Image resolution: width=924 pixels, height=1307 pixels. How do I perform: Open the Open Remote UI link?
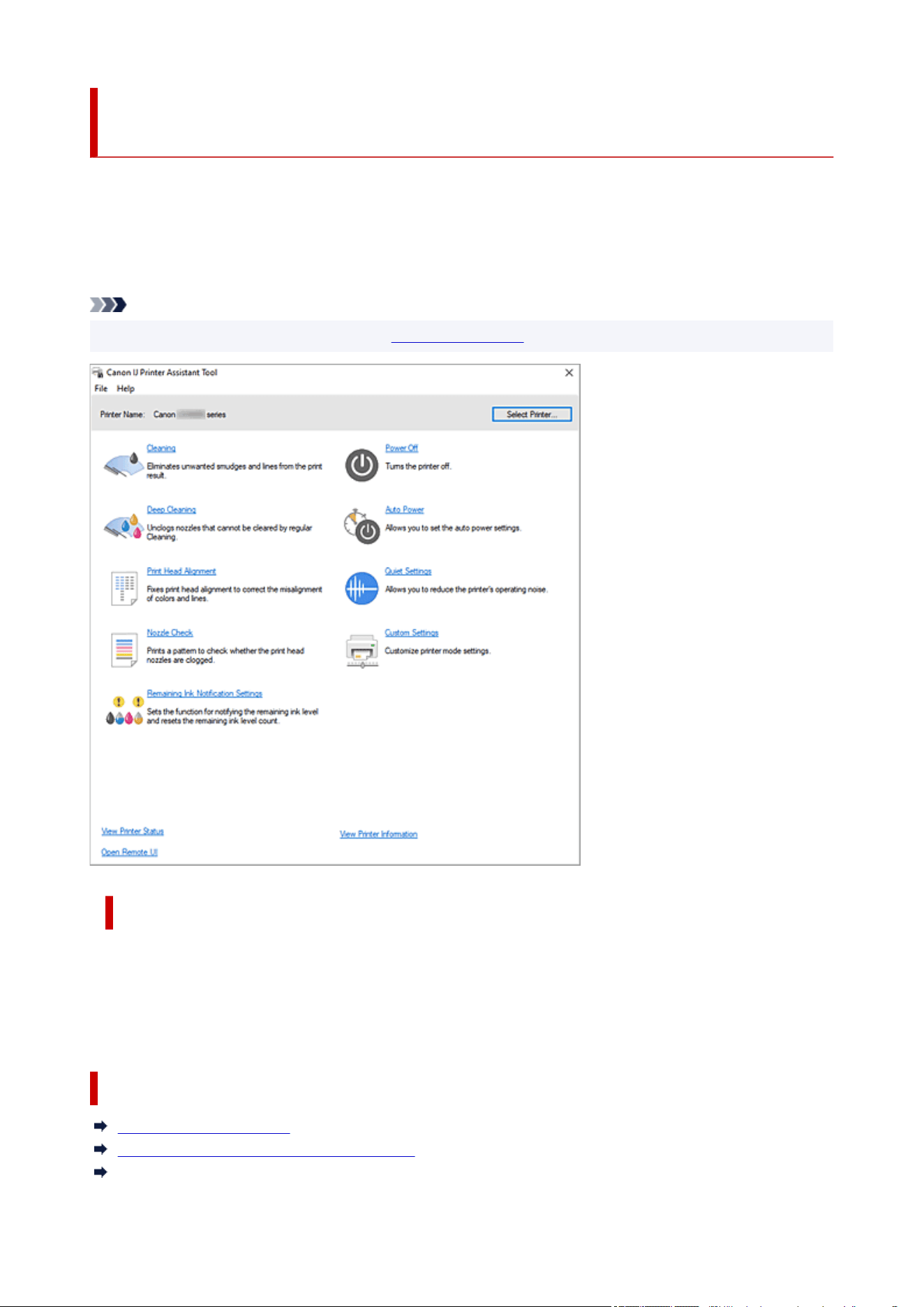coord(129,852)
